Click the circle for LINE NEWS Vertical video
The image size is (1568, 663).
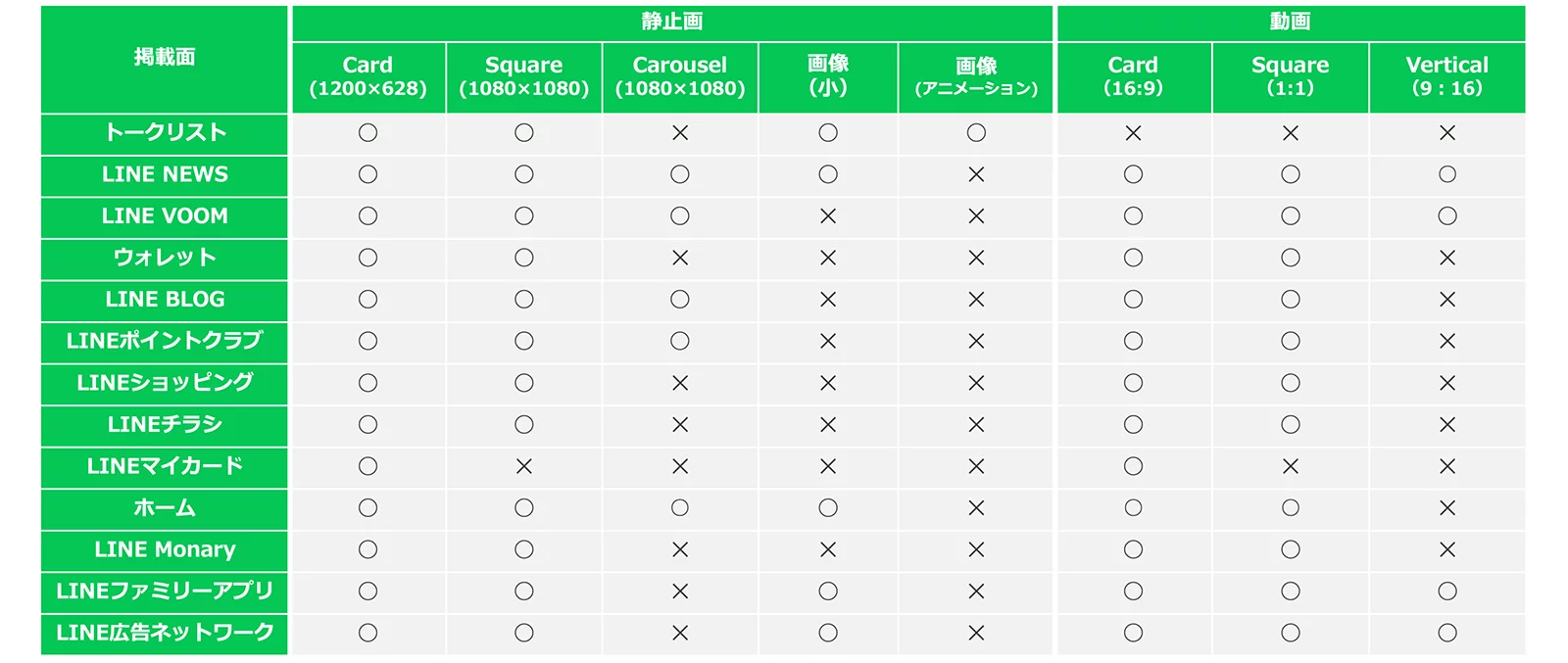pos(1447,174)
